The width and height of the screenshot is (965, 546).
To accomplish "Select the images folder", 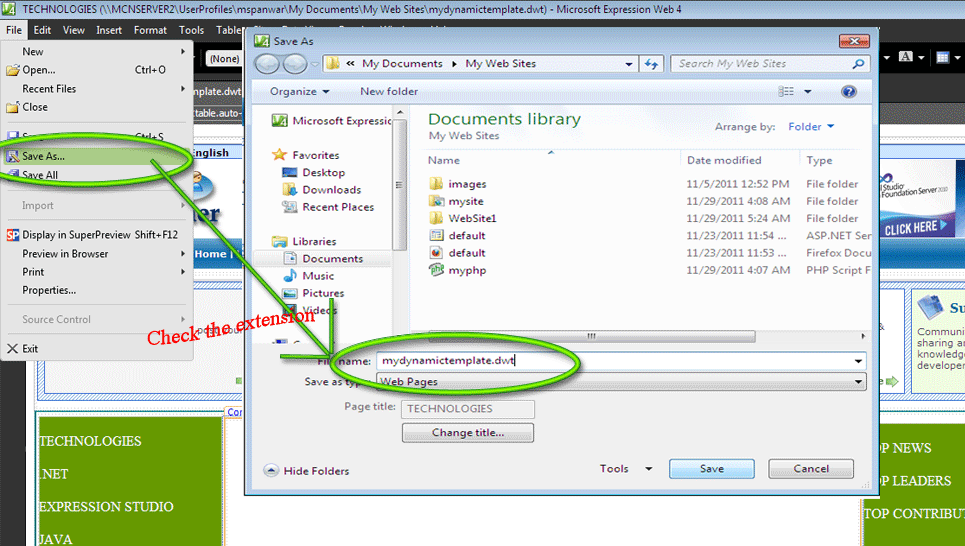I will click(x=467, y=184).
